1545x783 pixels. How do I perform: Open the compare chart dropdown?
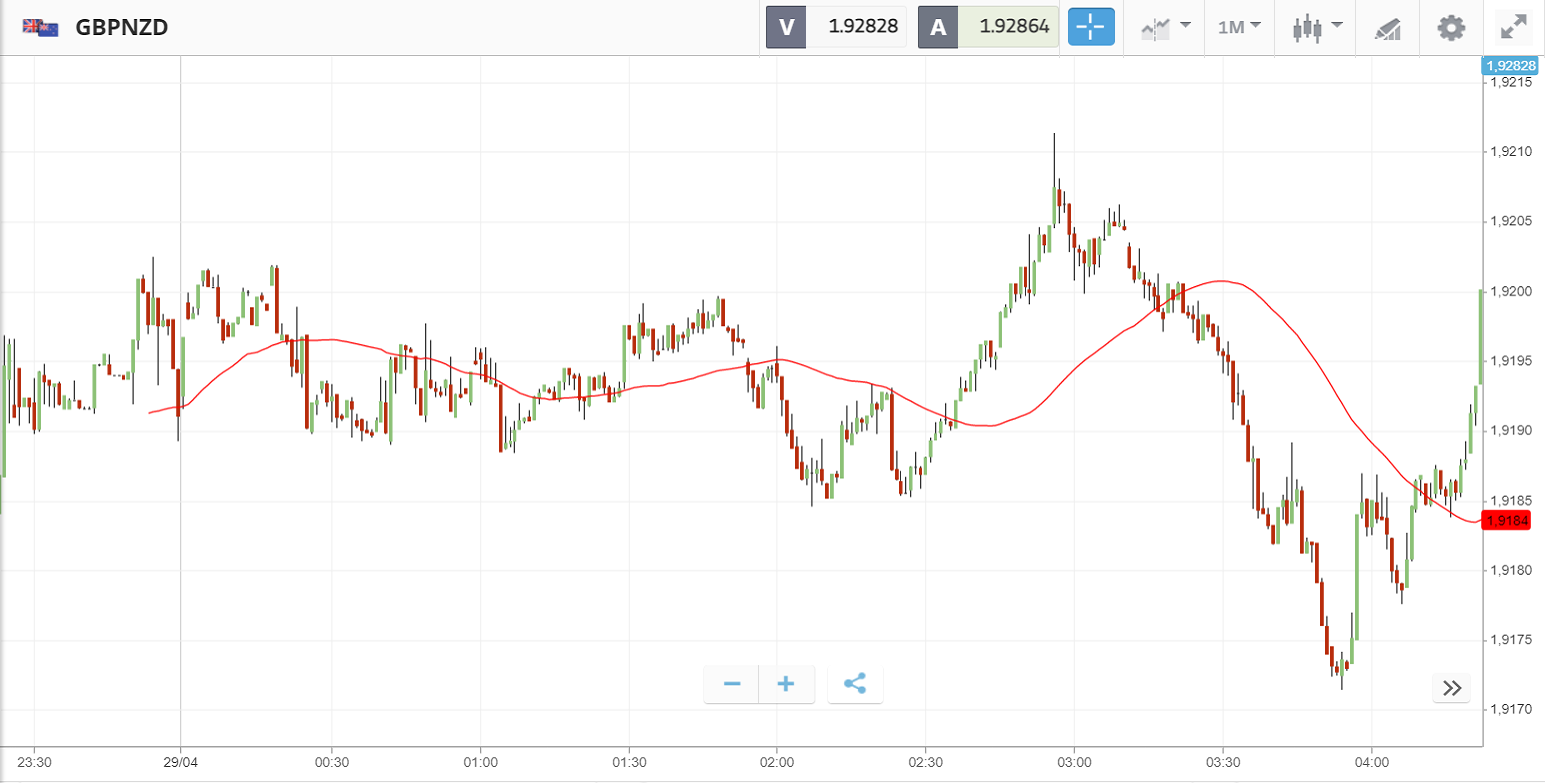point(1165,27)
